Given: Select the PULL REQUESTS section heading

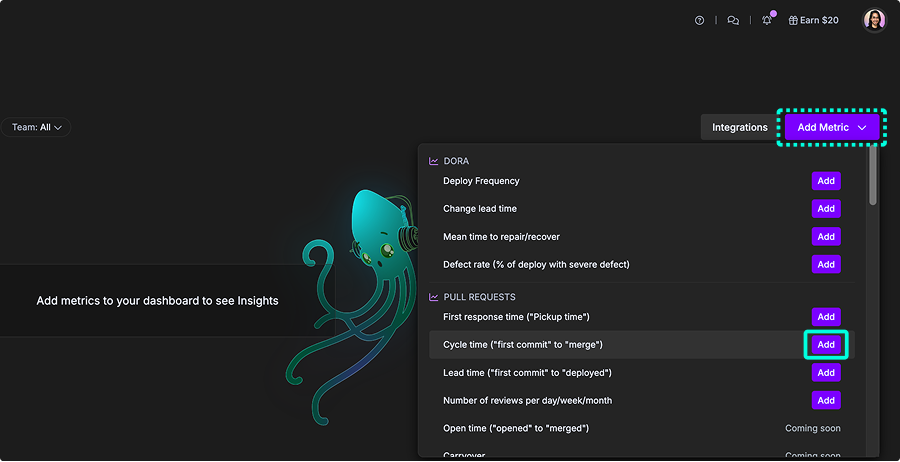Looking at the screenshot, I should [x=479, y=297].
